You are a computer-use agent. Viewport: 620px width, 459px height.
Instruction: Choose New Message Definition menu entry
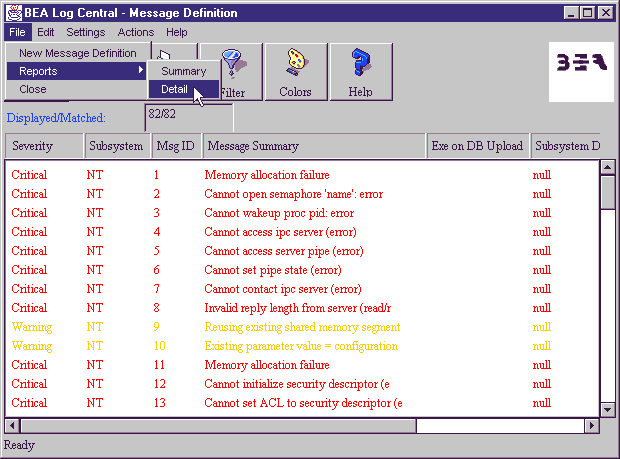pos(78,53)
